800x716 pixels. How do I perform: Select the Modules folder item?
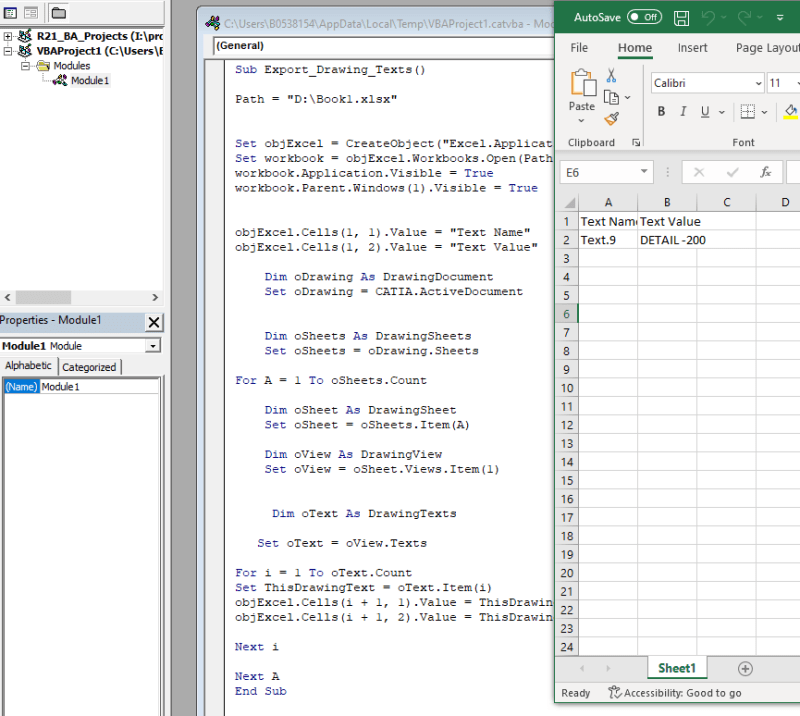coord(71,66)
